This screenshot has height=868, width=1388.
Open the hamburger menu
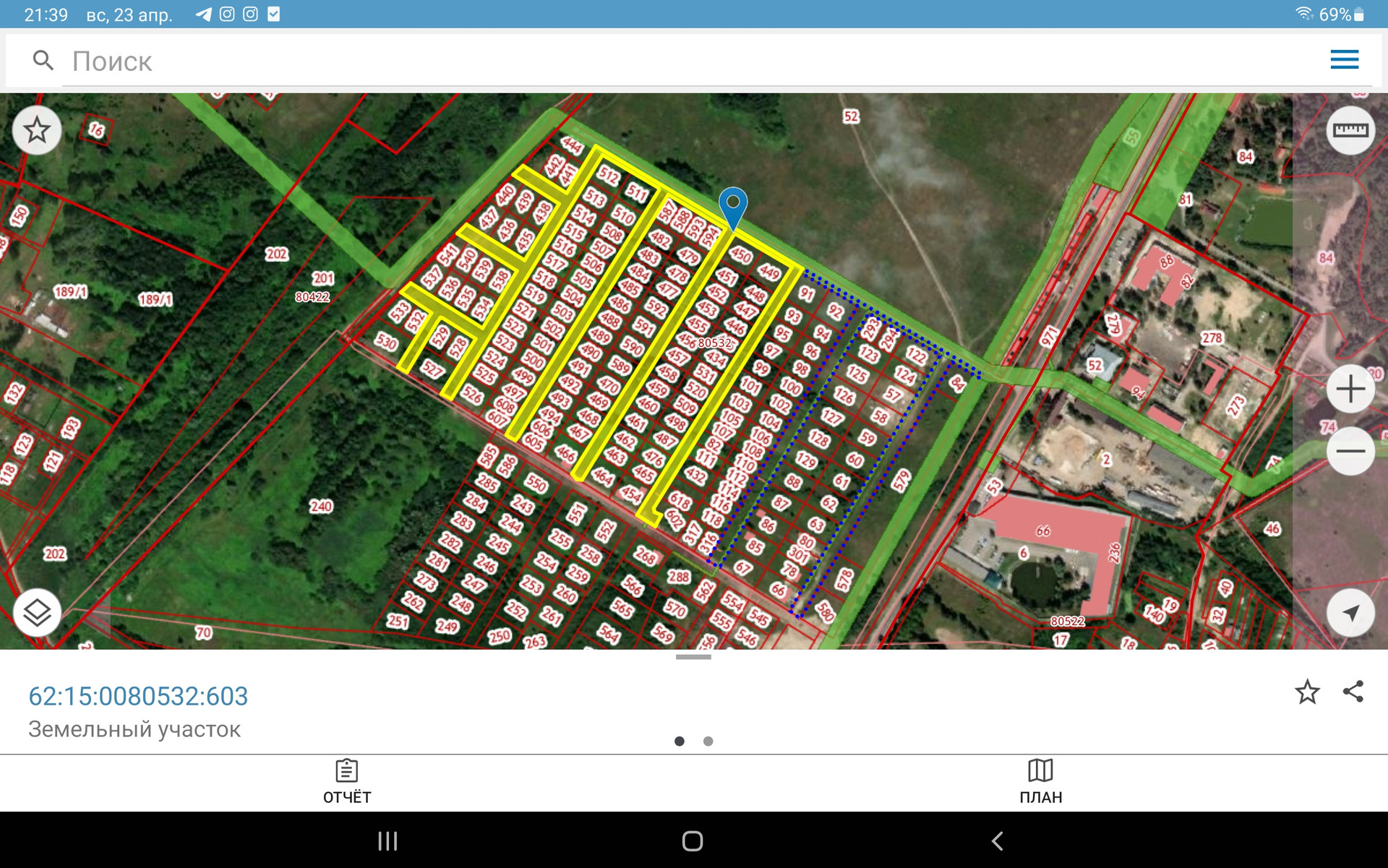point(1344,60)
